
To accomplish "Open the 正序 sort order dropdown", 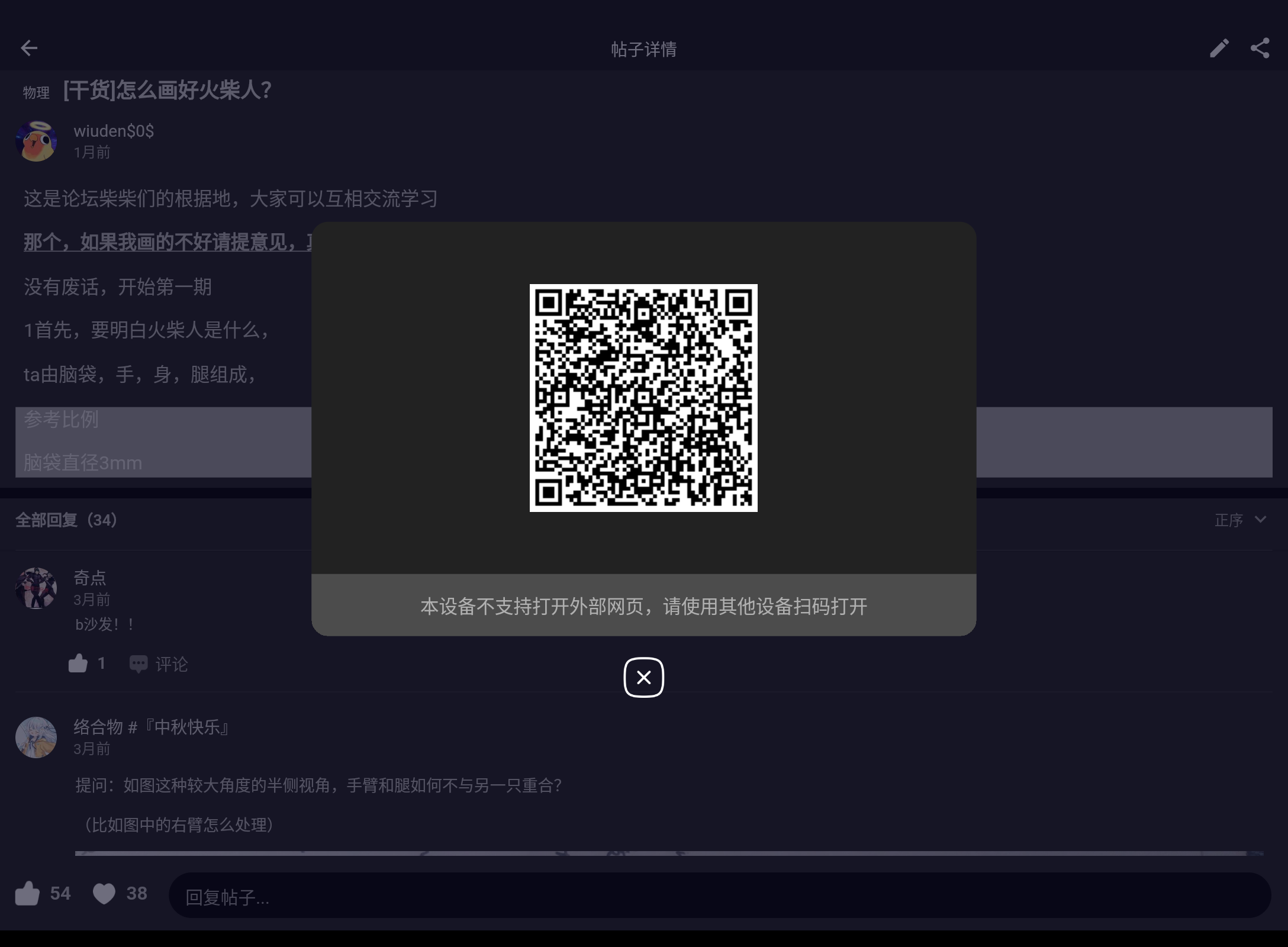I will click(1228, 520).
